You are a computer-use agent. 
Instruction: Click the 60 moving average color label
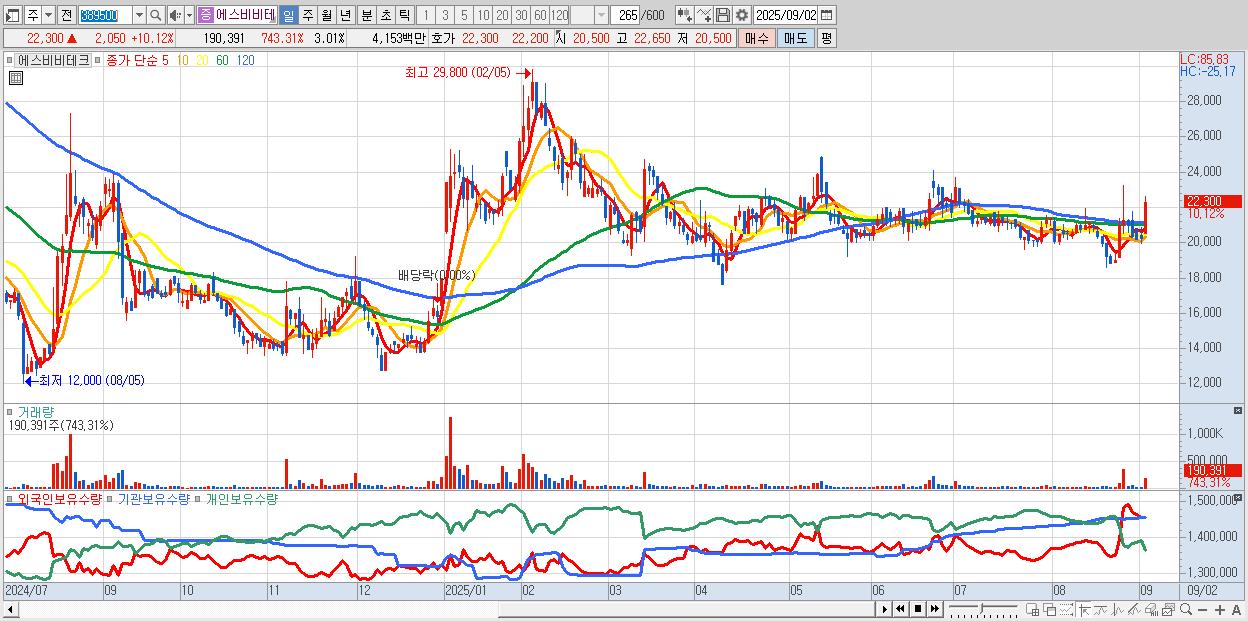pos(221,60)
